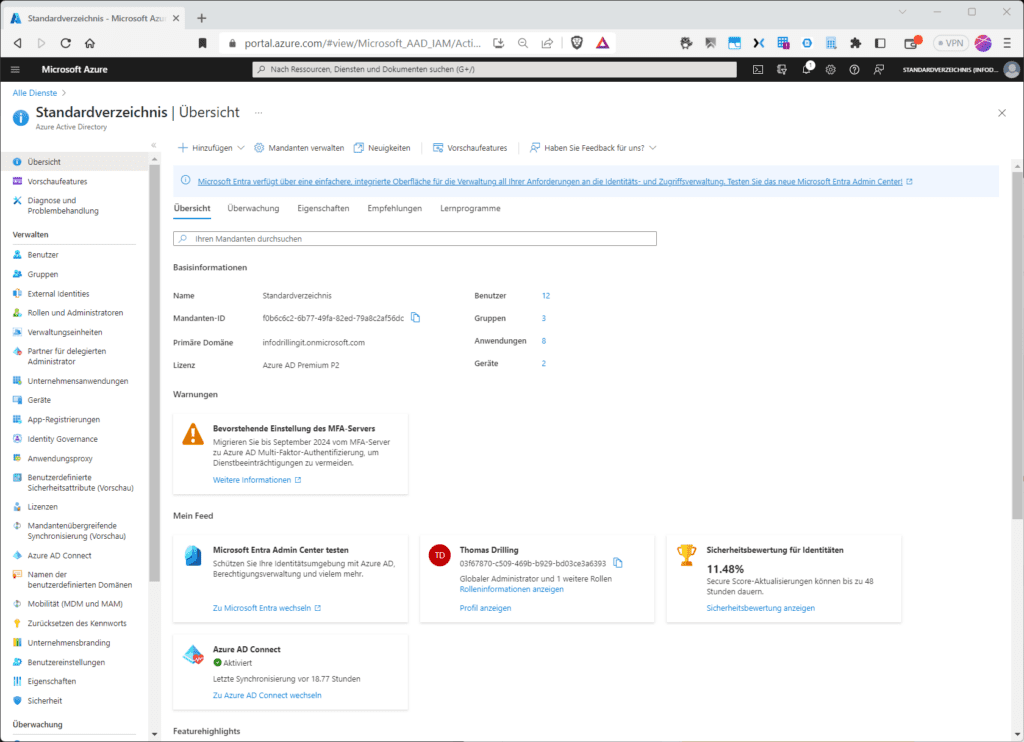Viewport: 1024px width, 742px height.
Task: Open Neuigkeiten in the toolbar
Action: point(382,148)
